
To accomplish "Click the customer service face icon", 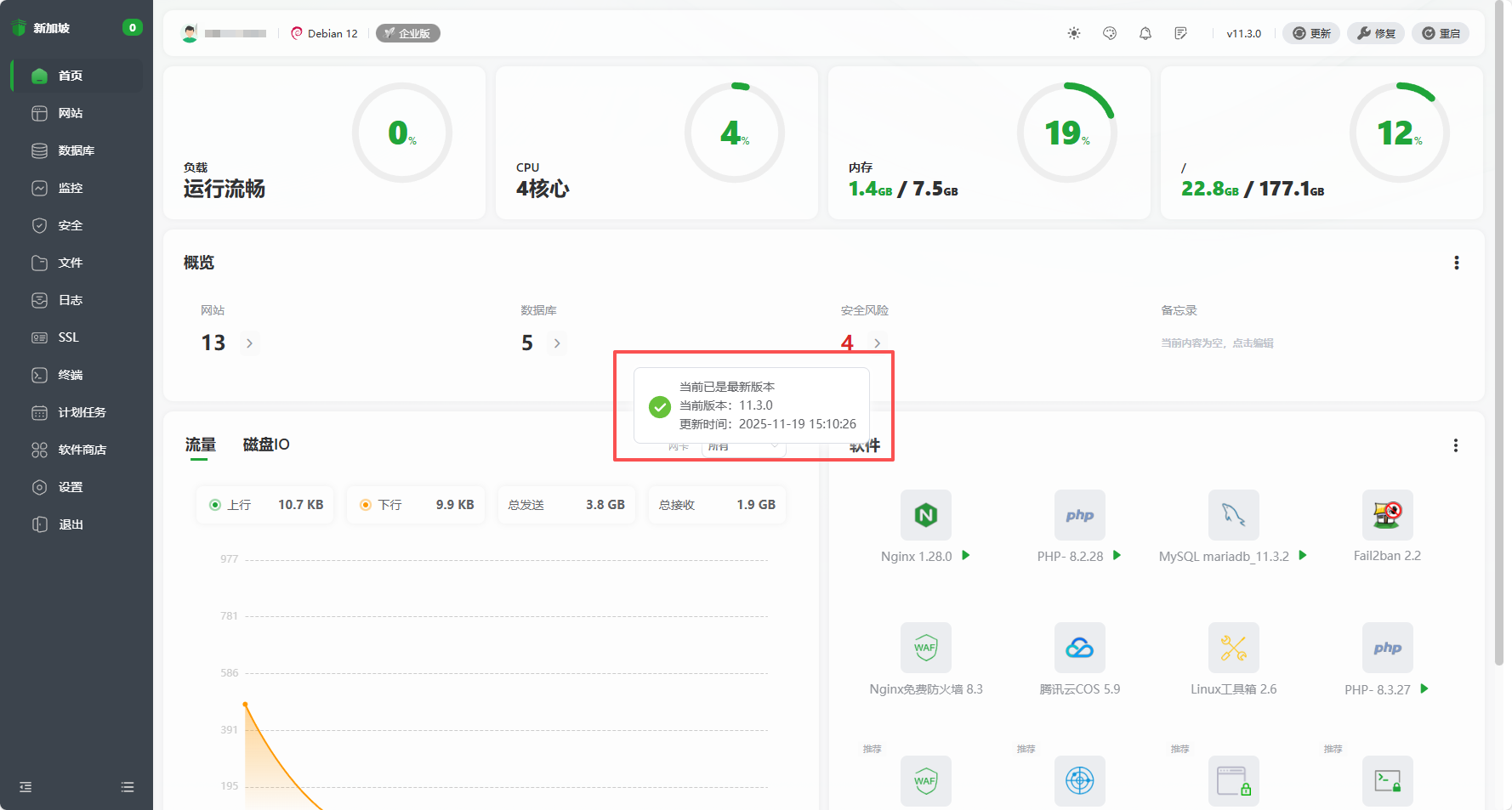I will pos(1110,33).
